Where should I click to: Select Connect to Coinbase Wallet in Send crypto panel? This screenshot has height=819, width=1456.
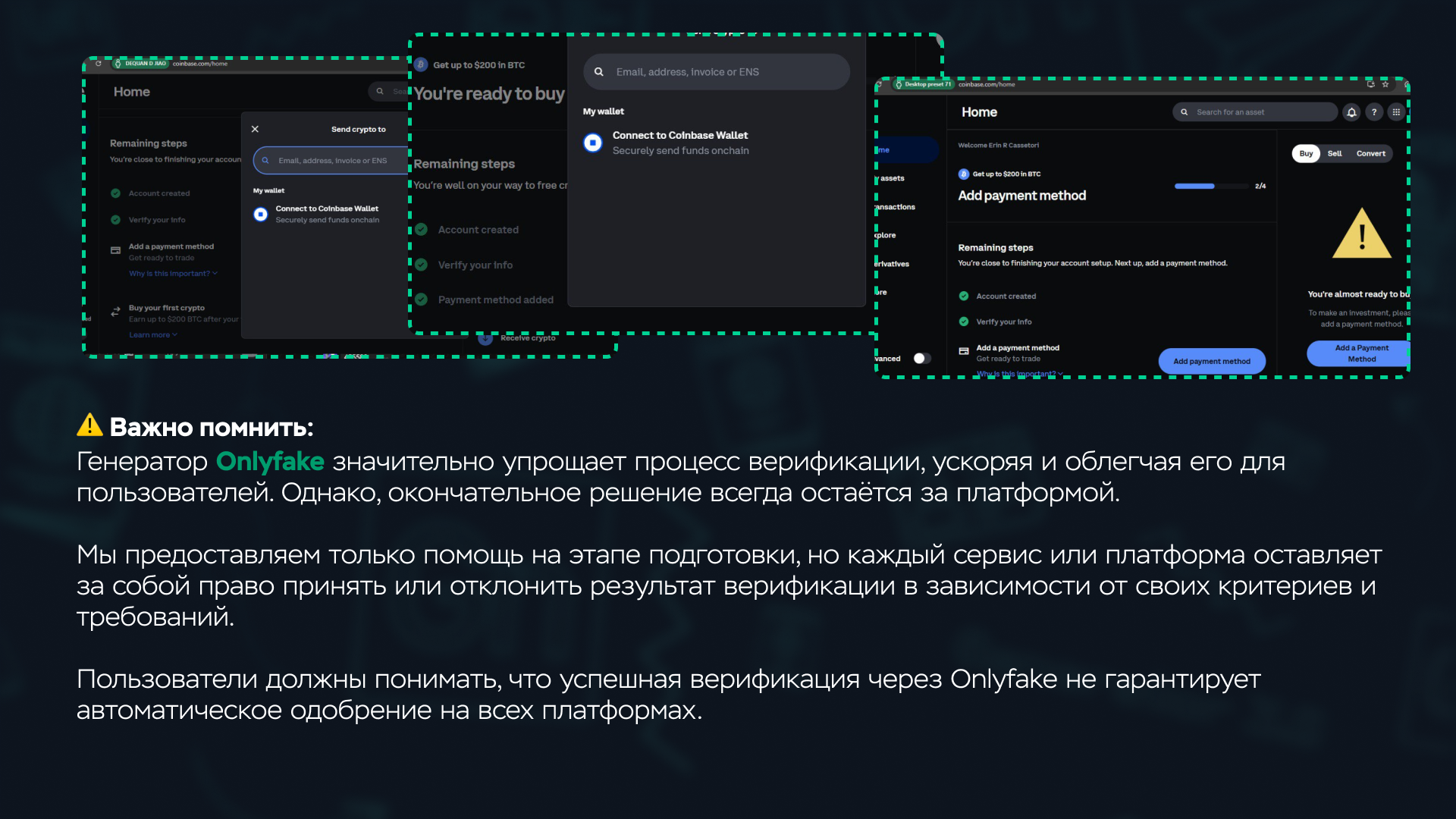260,215
